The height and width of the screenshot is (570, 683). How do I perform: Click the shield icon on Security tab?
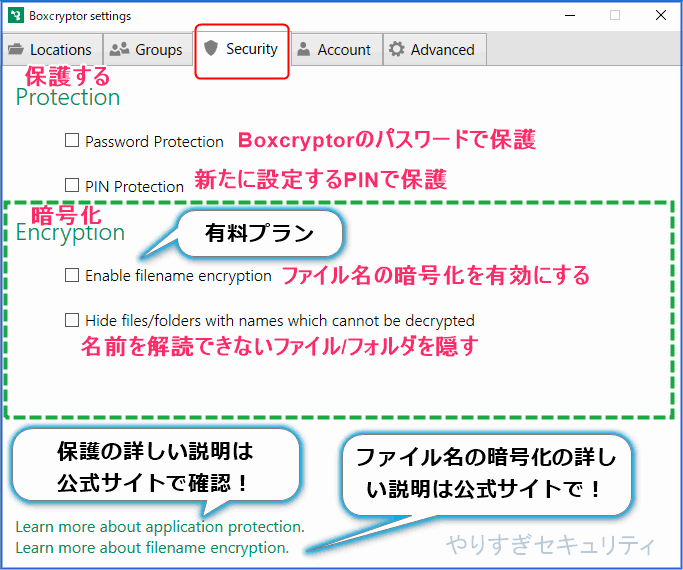click(211, 48)
